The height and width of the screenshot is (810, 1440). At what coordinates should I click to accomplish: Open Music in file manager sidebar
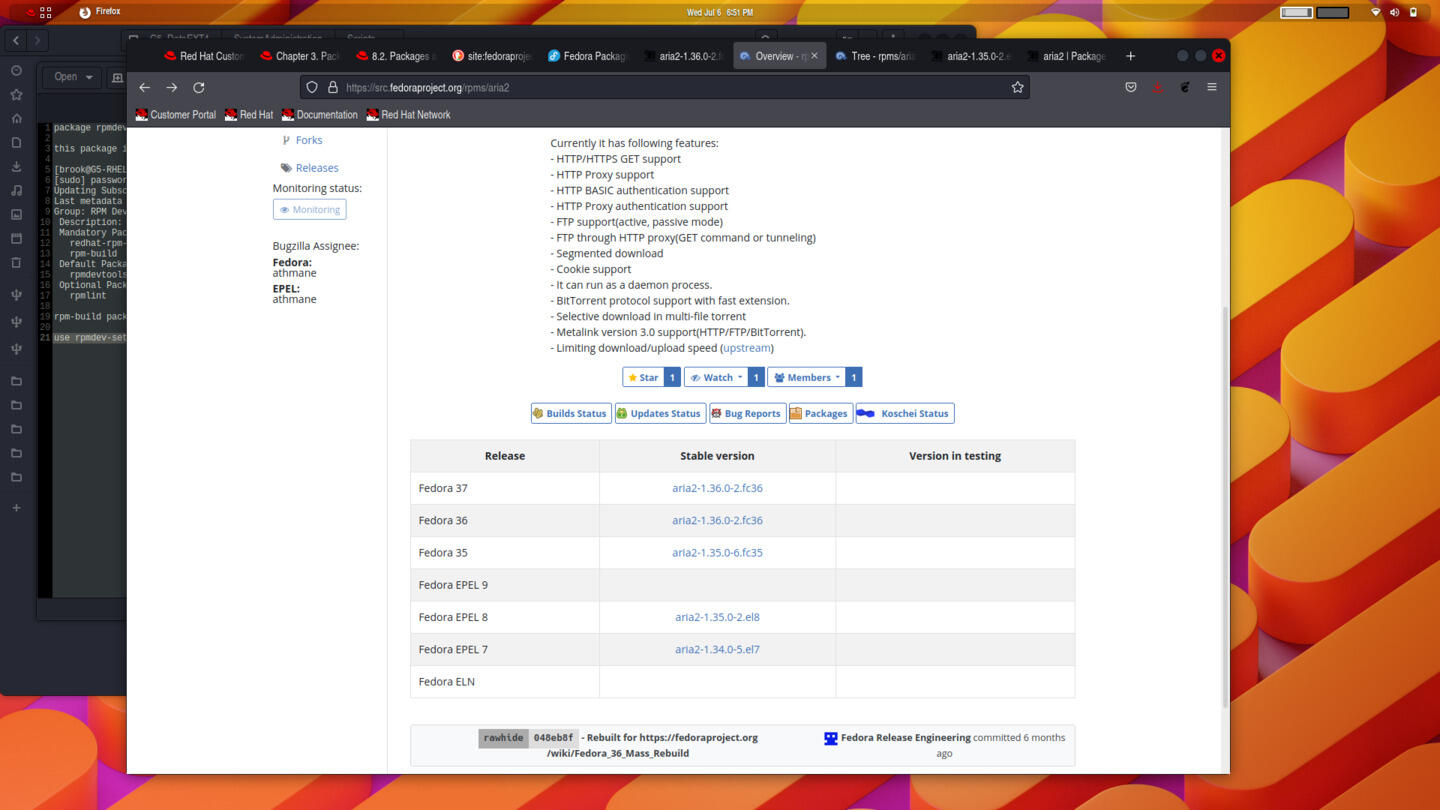tap(16, 190)
